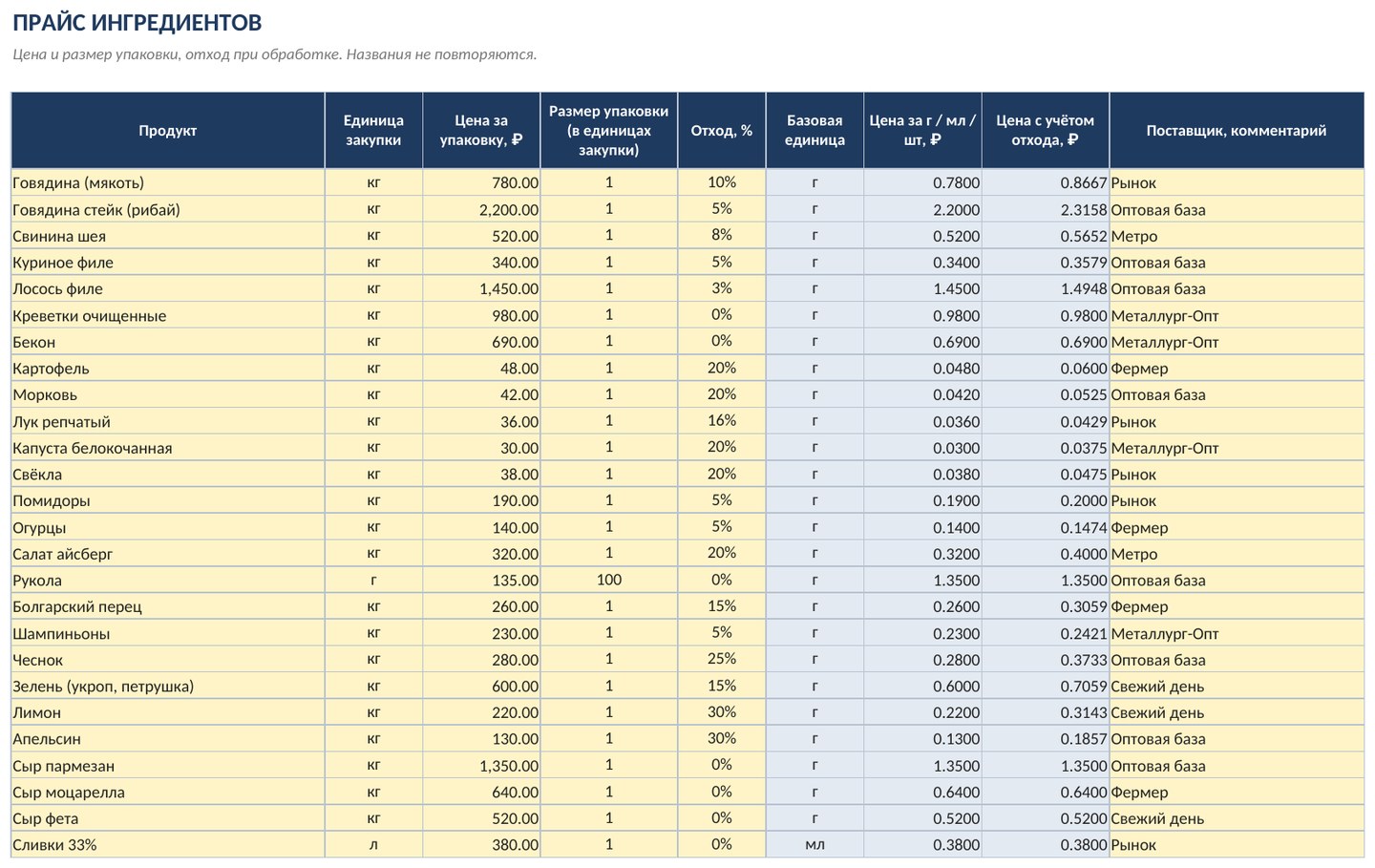Click the 'Говядина (мякоть)' product cell
Image resolution: width=1375 pixels, height=868 pixels.
pyautogui.click(x=168, y=182)
